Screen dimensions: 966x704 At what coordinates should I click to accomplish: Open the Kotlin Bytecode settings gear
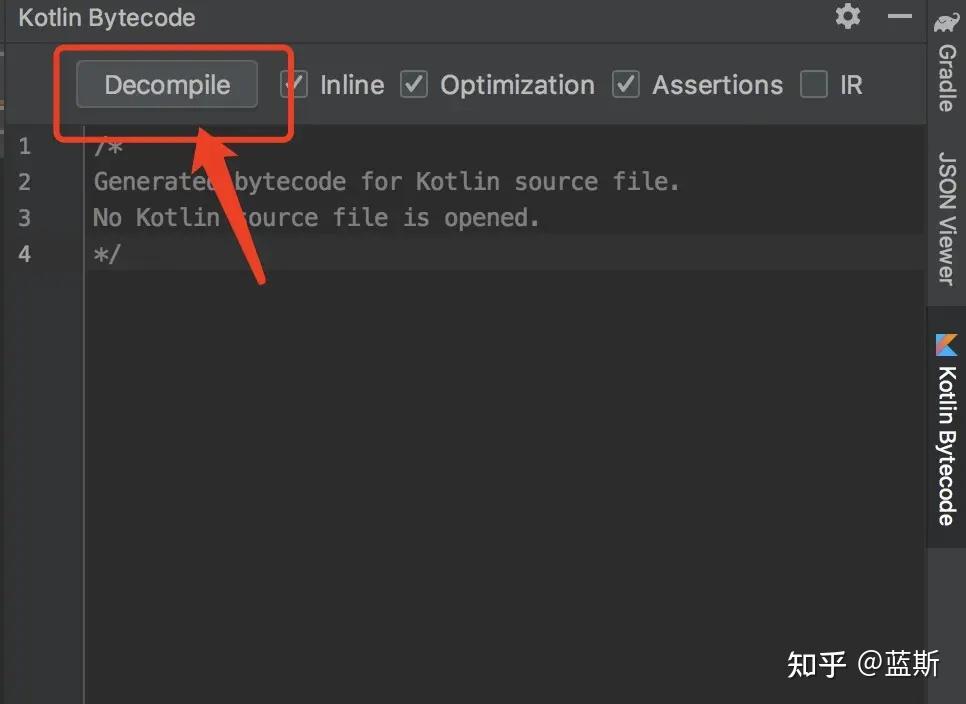[847, 16]
